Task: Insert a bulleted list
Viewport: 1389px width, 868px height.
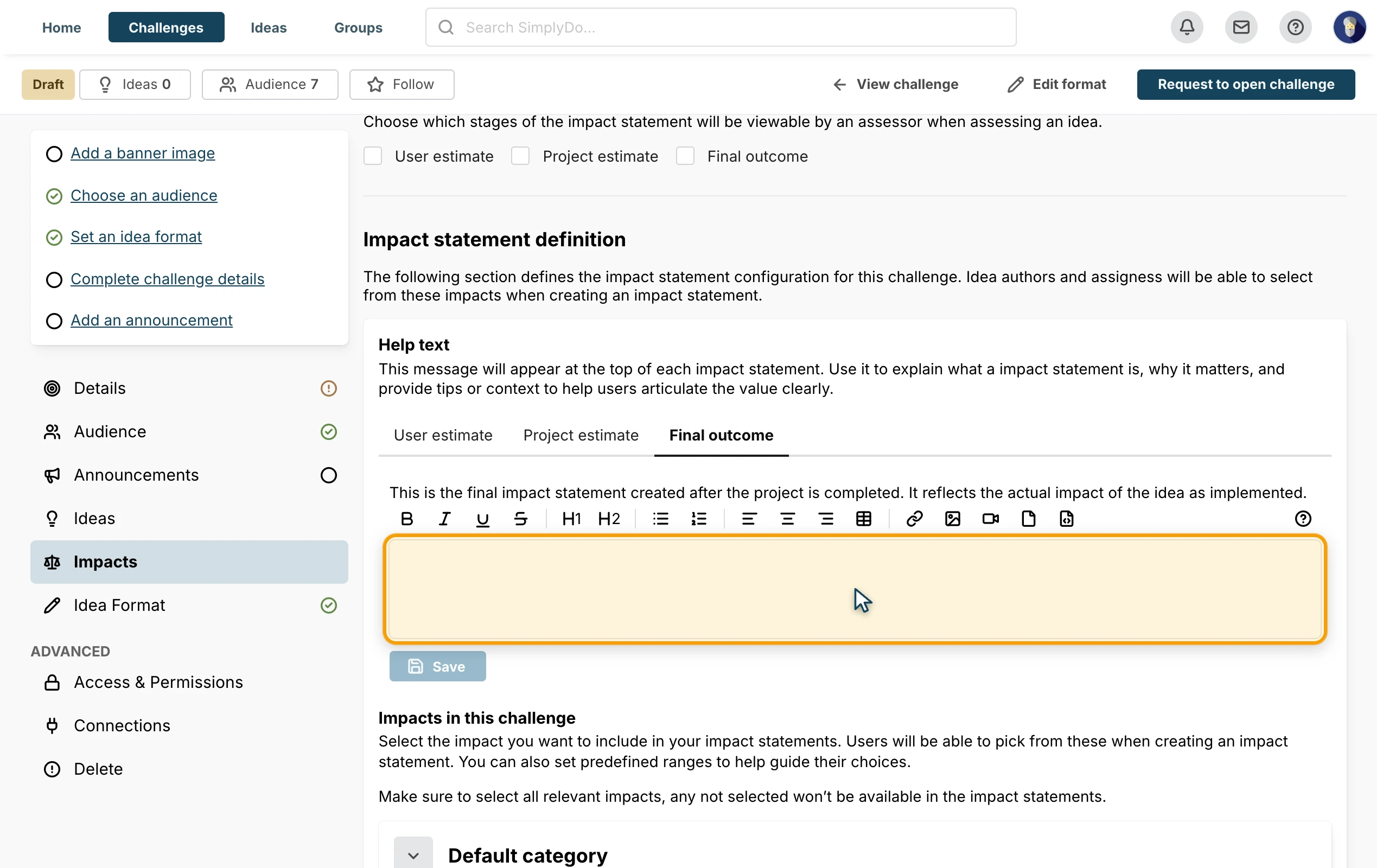Action: [x=661, y=519]
